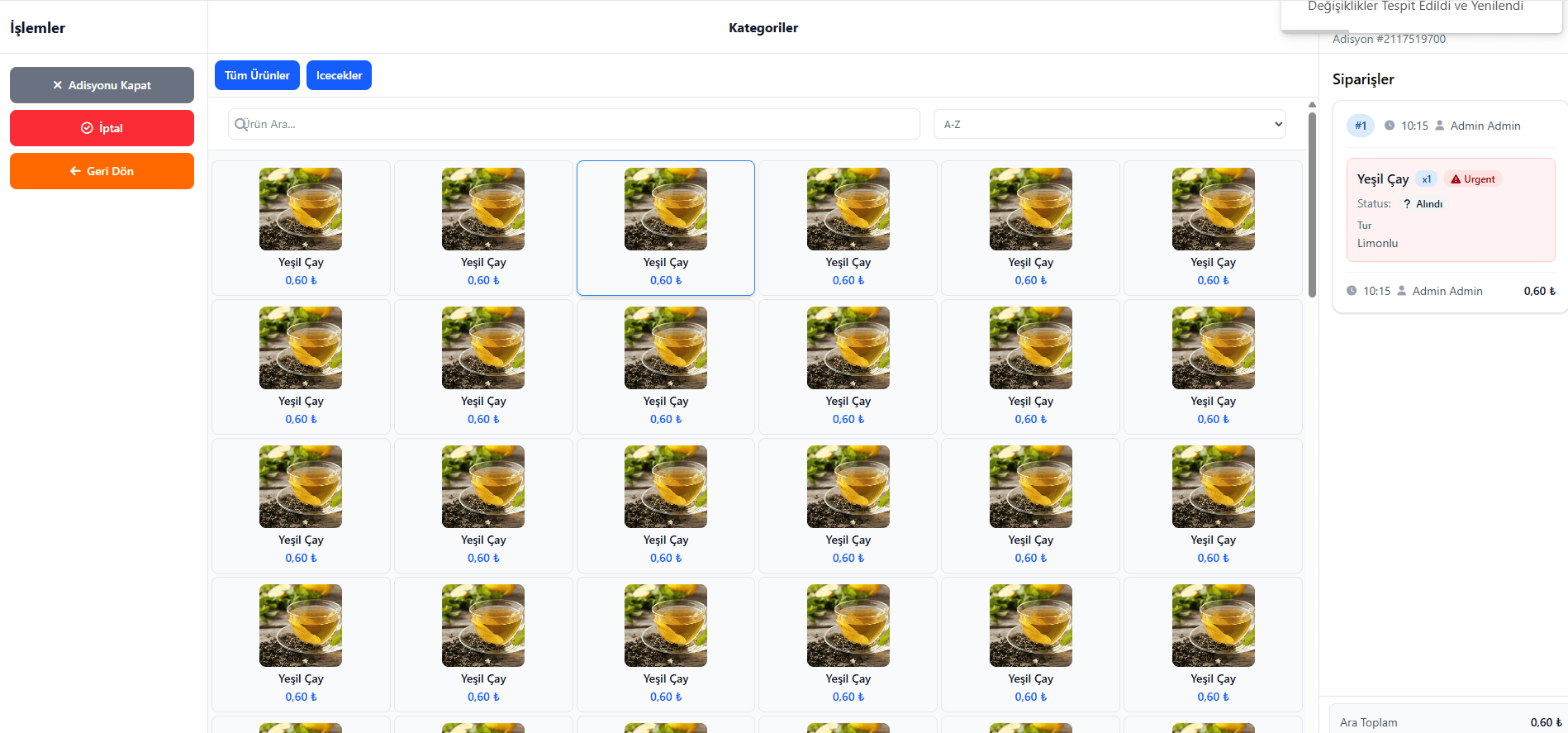This screenshot has width=1568, height=733.
Task: Click the Siparişler heading
Action: click(x=1363, y=79)
